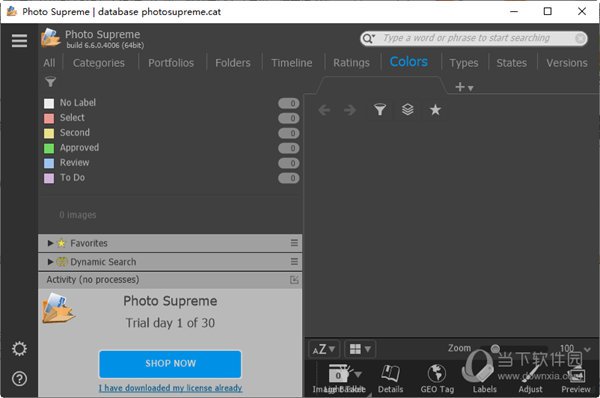Screen dimensions: 600x398
Task: Go back with the left arrow
Action: tap(324, 110)
